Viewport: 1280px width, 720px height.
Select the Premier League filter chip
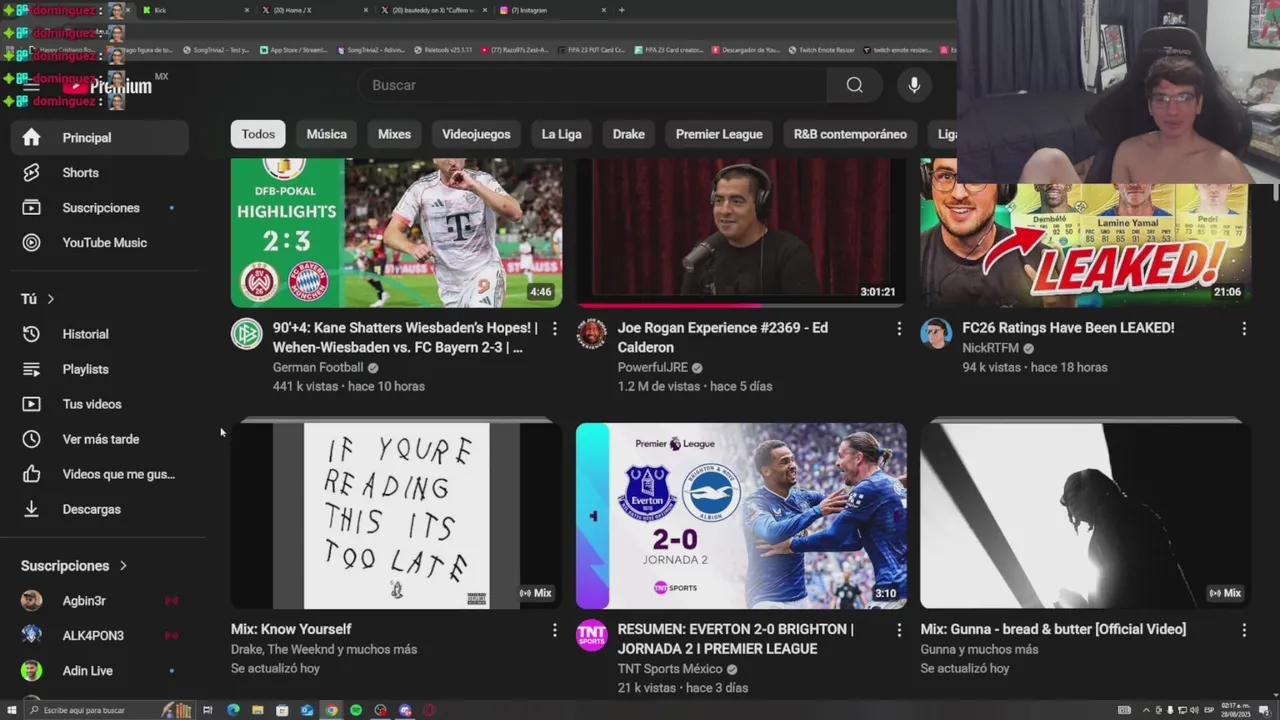pyautogui.click(x=719, y=134)
